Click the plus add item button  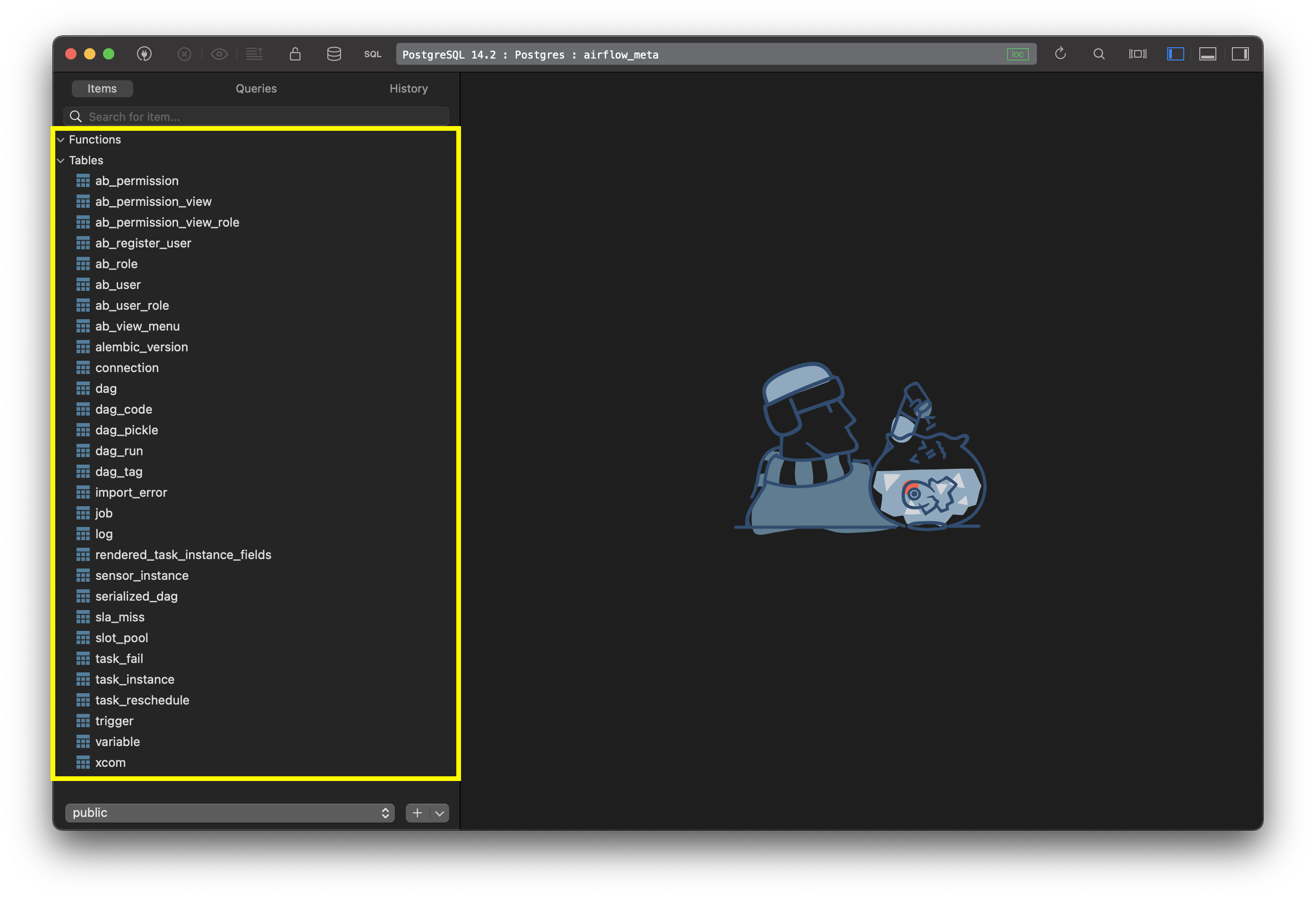418,813
